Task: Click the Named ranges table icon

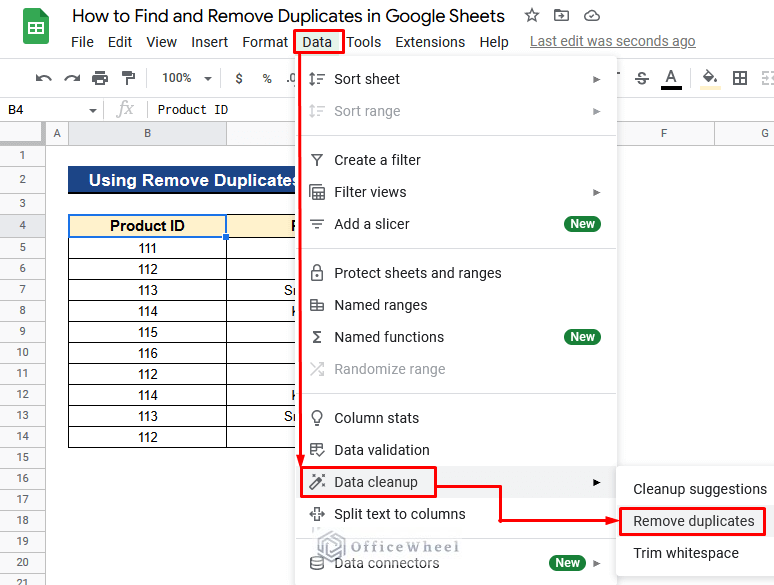Action: [x=317, y=305]
